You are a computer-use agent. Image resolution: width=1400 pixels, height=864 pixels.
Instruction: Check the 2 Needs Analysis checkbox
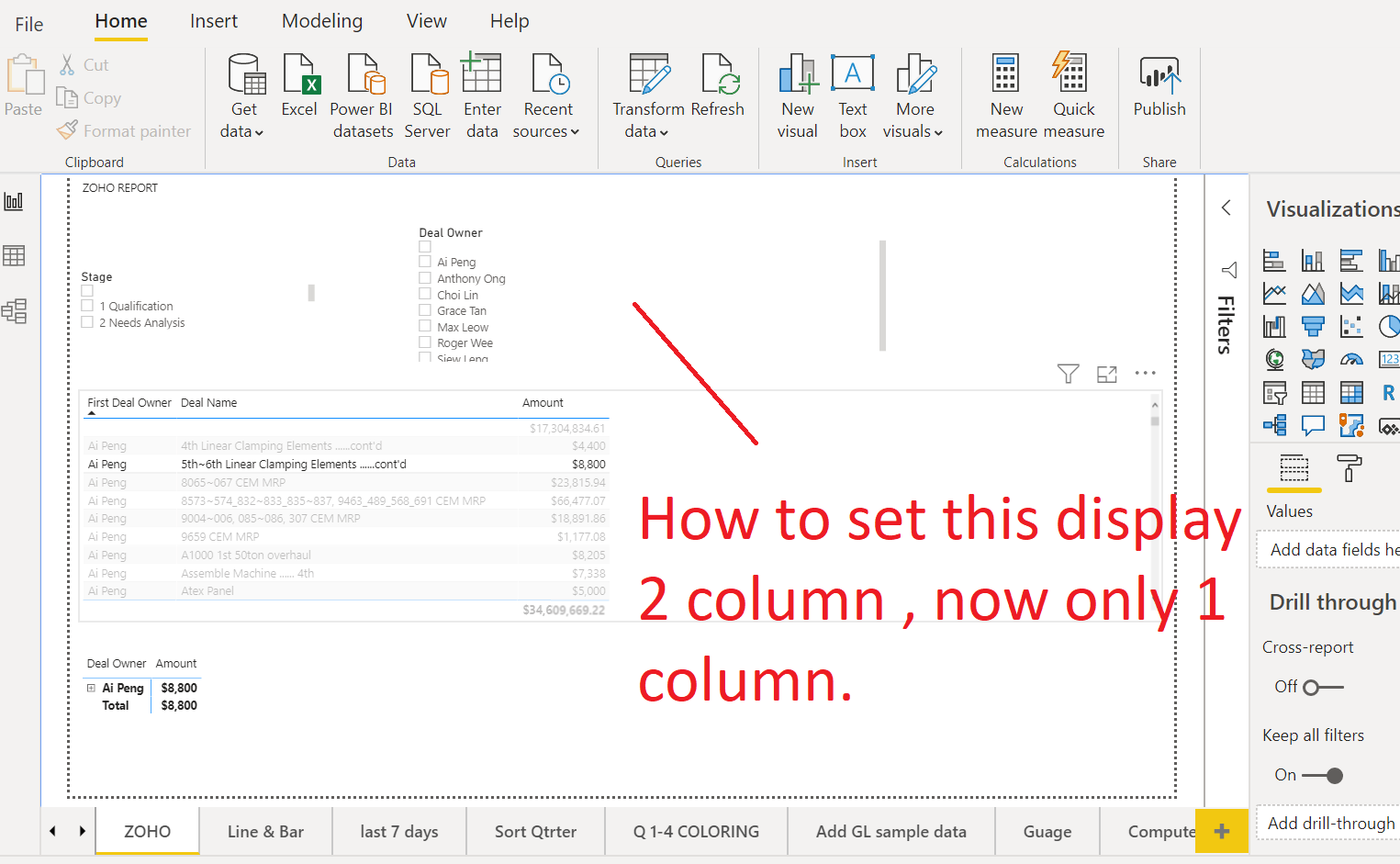(x=87, y=322)
